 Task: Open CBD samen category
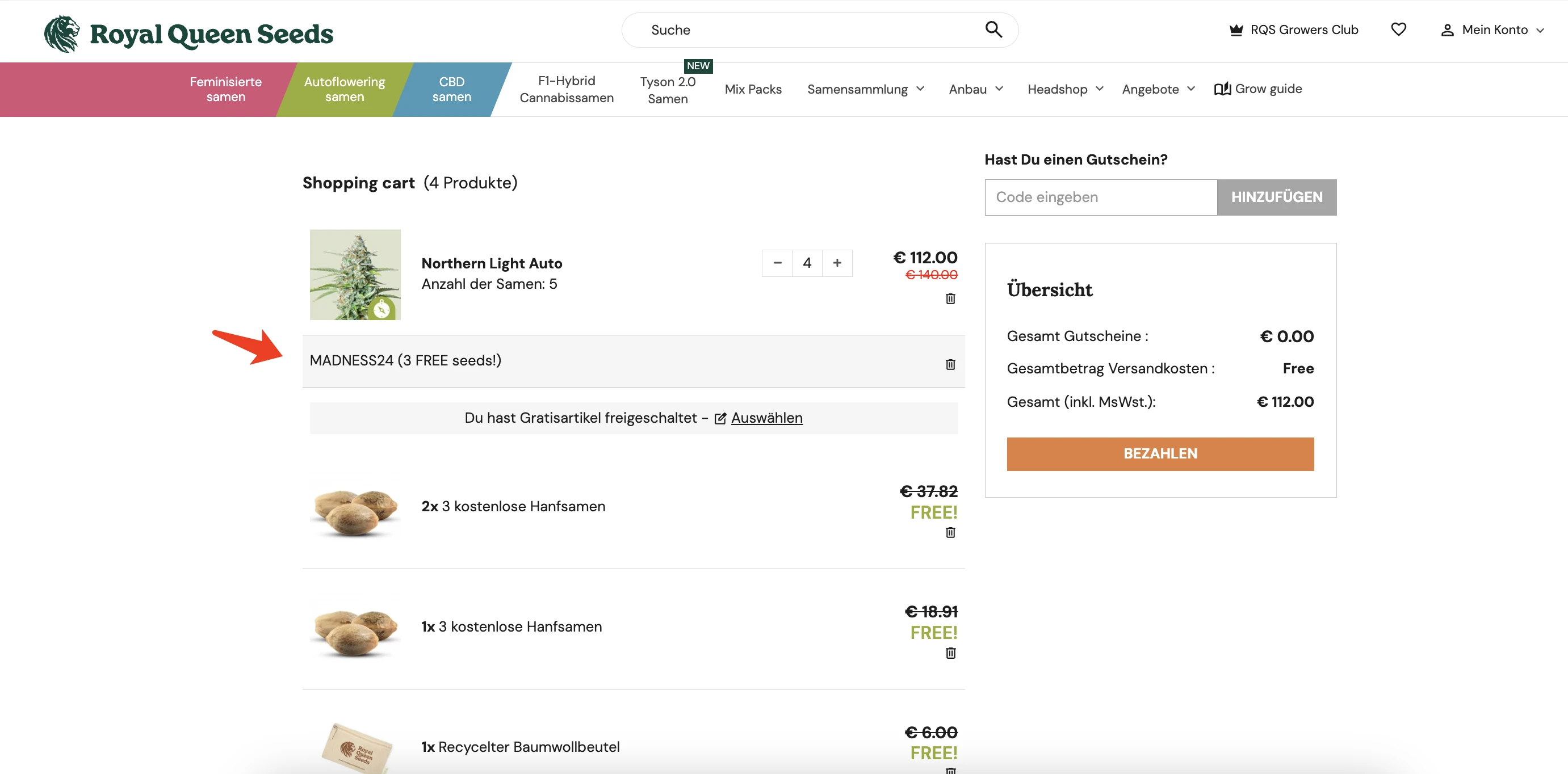[452, 90]
